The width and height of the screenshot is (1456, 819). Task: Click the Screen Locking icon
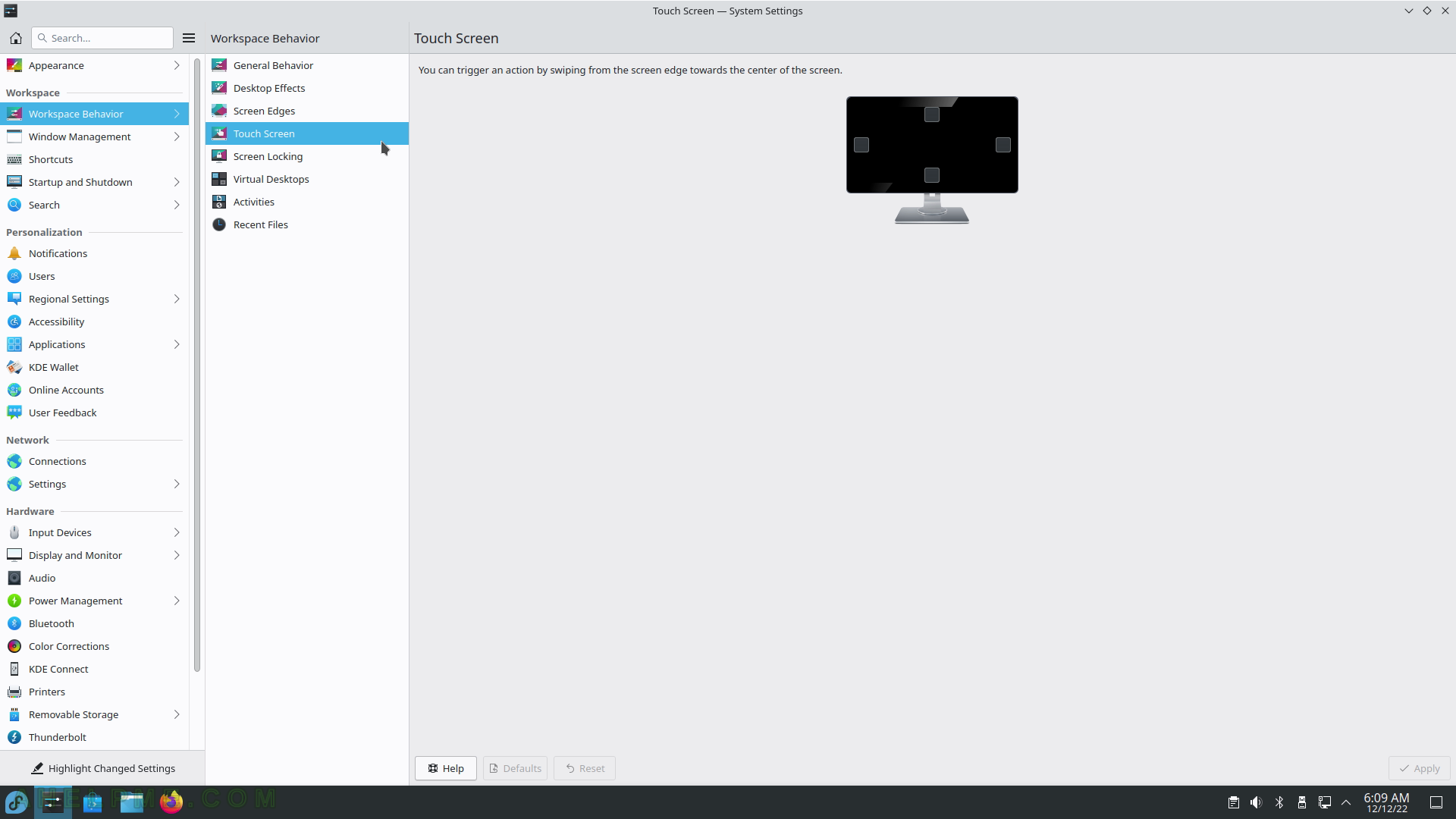219,156
